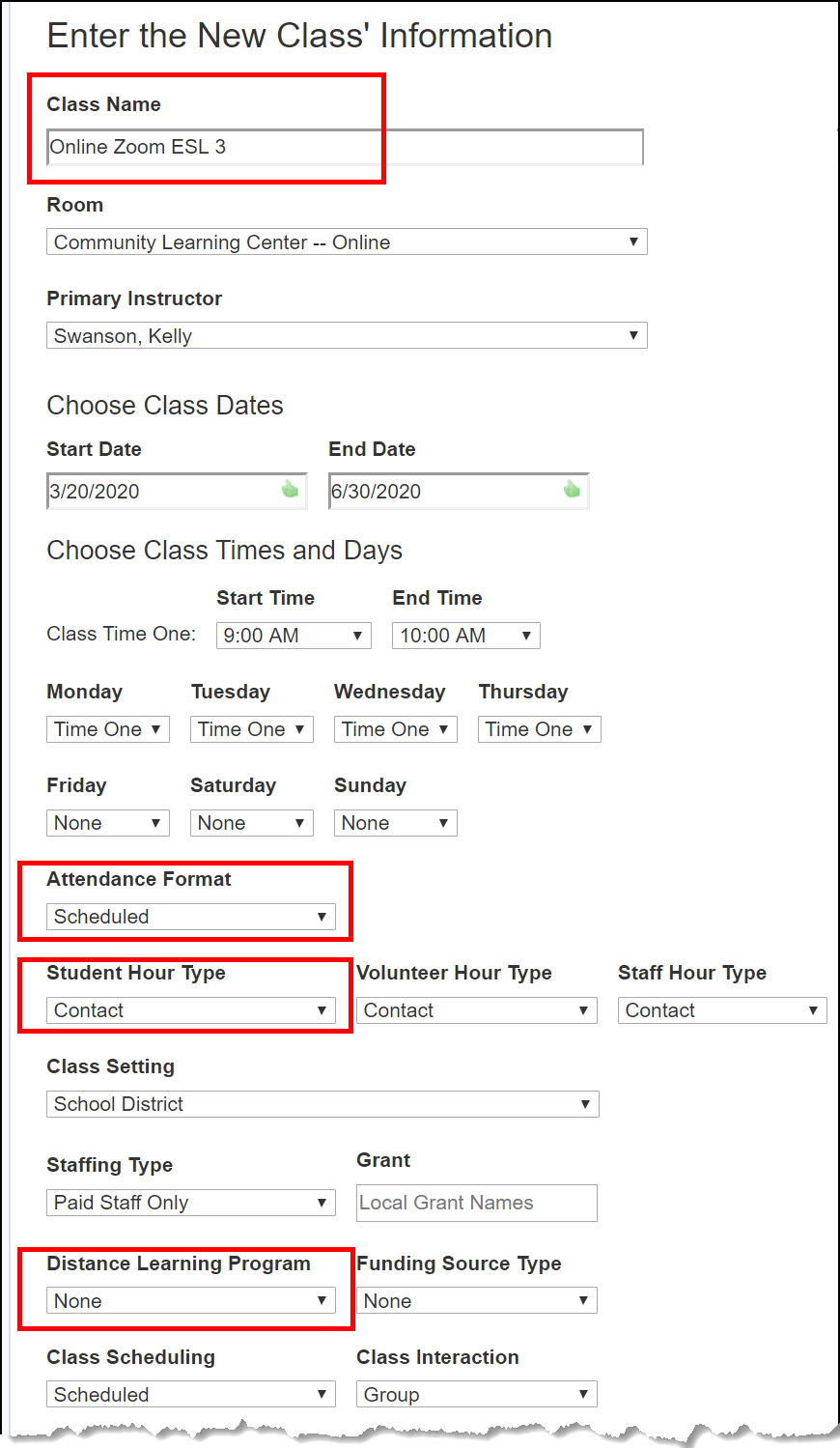
Task: Expand the Wednesday time selection dropdown
Action: (395, 729)
